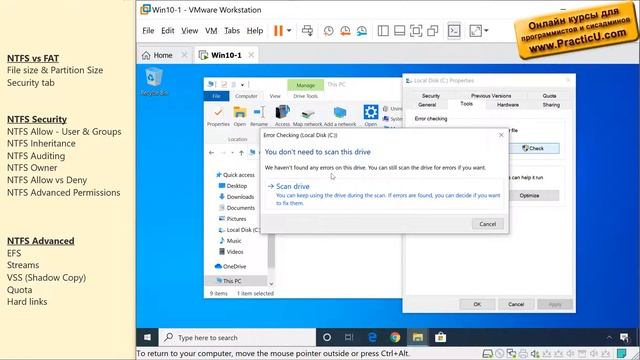The width and height of the screenshot is (640, 360).
Task: Switch to Unity mode icon in VMware toolbar
Action: (x=433, y=31)
